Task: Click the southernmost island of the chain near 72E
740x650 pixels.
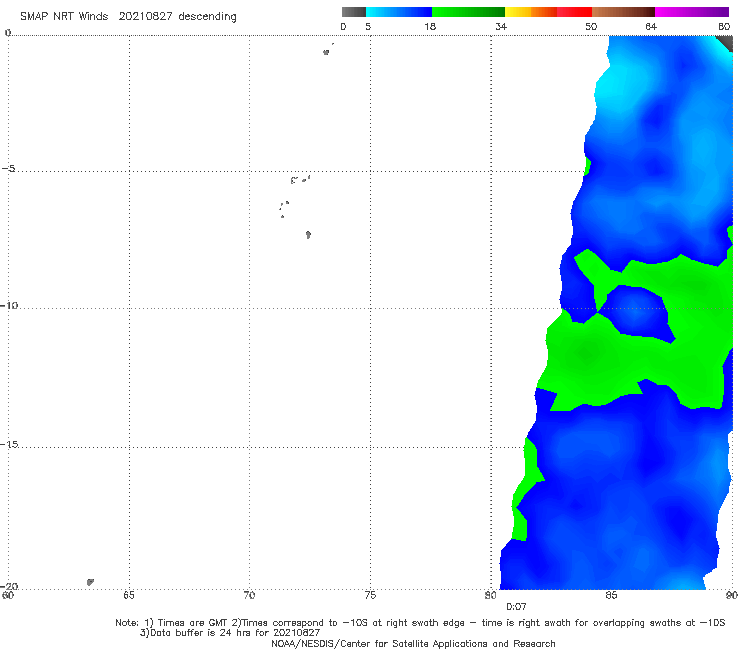Action: point(308,234)
